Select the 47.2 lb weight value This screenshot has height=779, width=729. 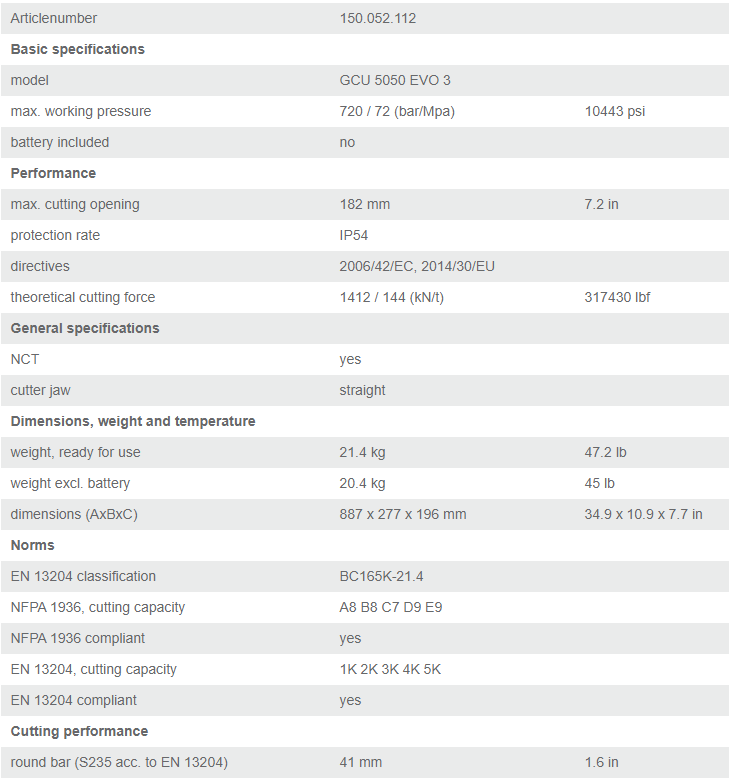click(605, 452)
